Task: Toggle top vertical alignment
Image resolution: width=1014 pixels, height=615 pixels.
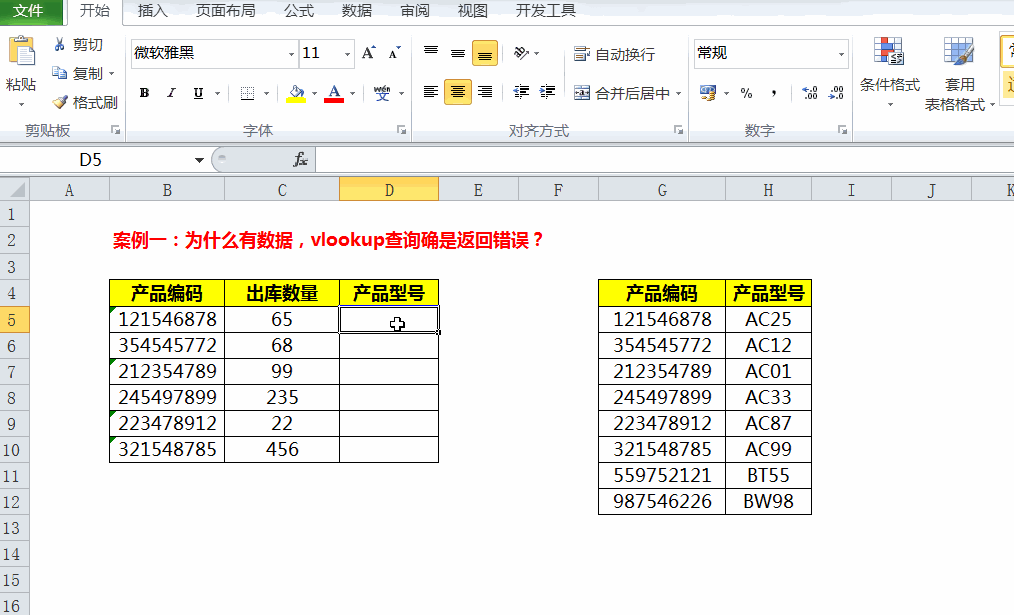Action: (431, 53)
